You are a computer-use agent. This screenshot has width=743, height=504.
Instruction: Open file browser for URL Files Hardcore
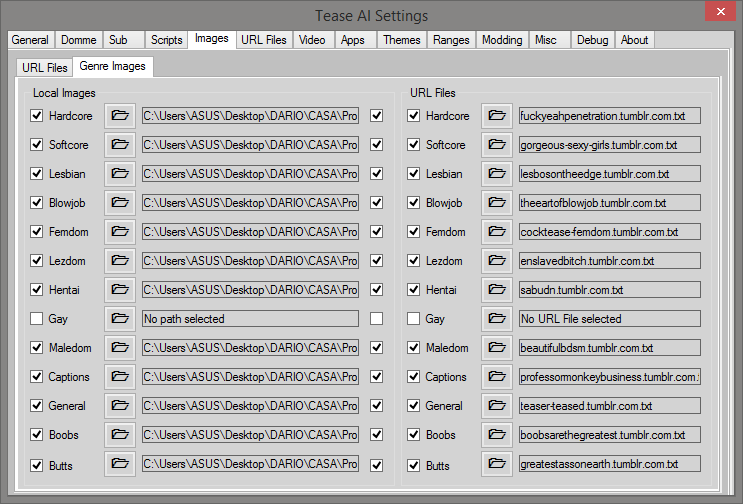(497, 116)
